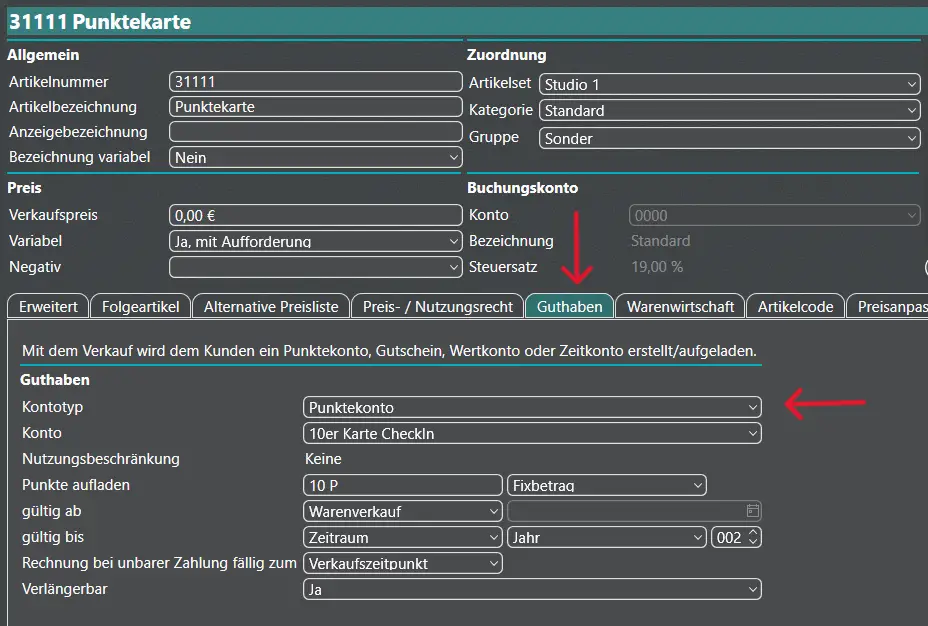Open the Gruppe dropdown showing Sonder

tap(730, 138)
